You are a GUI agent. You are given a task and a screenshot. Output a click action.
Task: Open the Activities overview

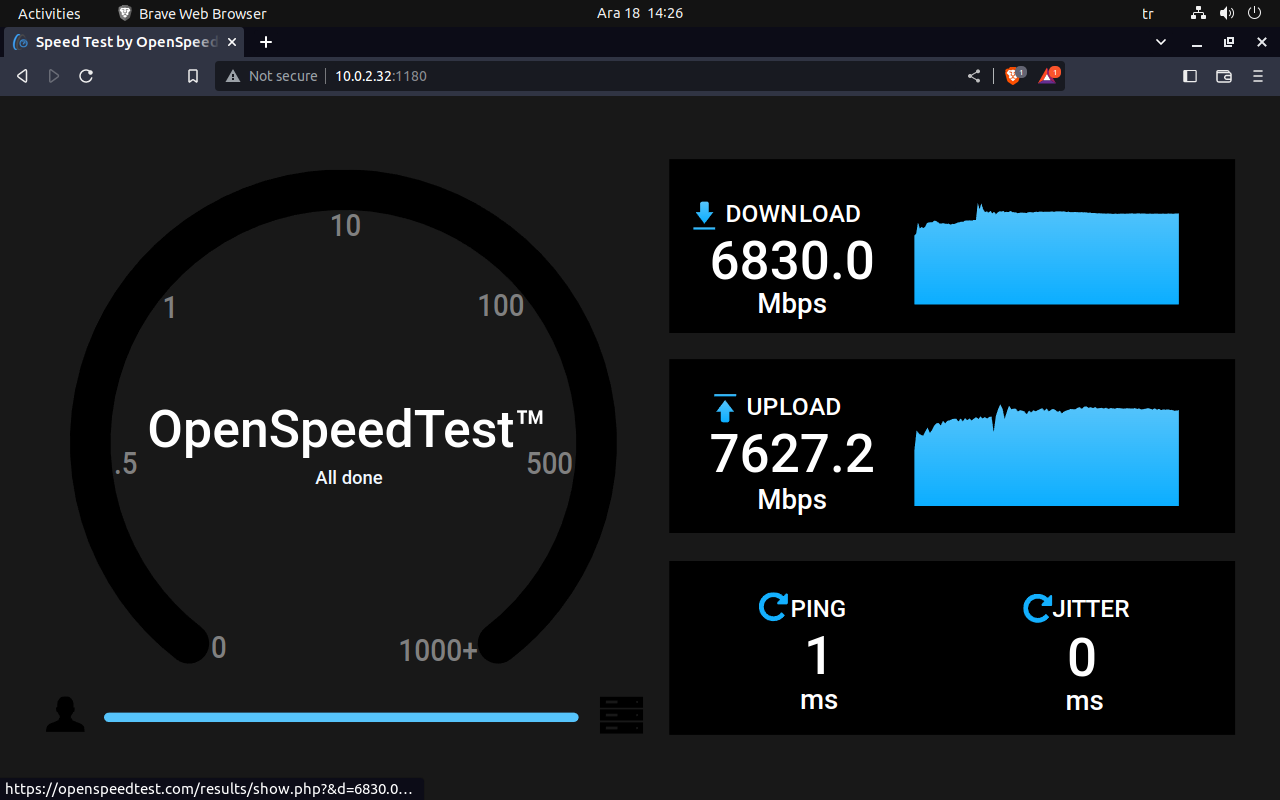click(x=49, y=14)
